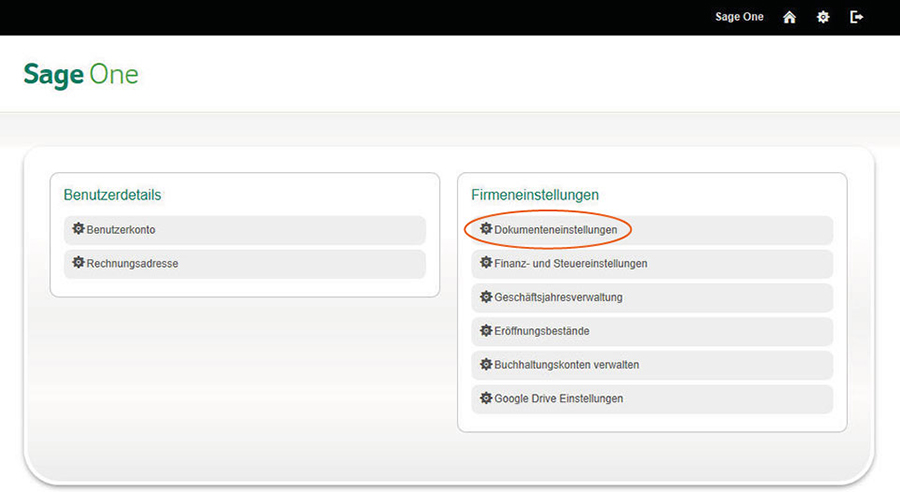This screenshot has width=900, height=492.
Task: Click the Benutzerdetails heading
Action: 112,195
